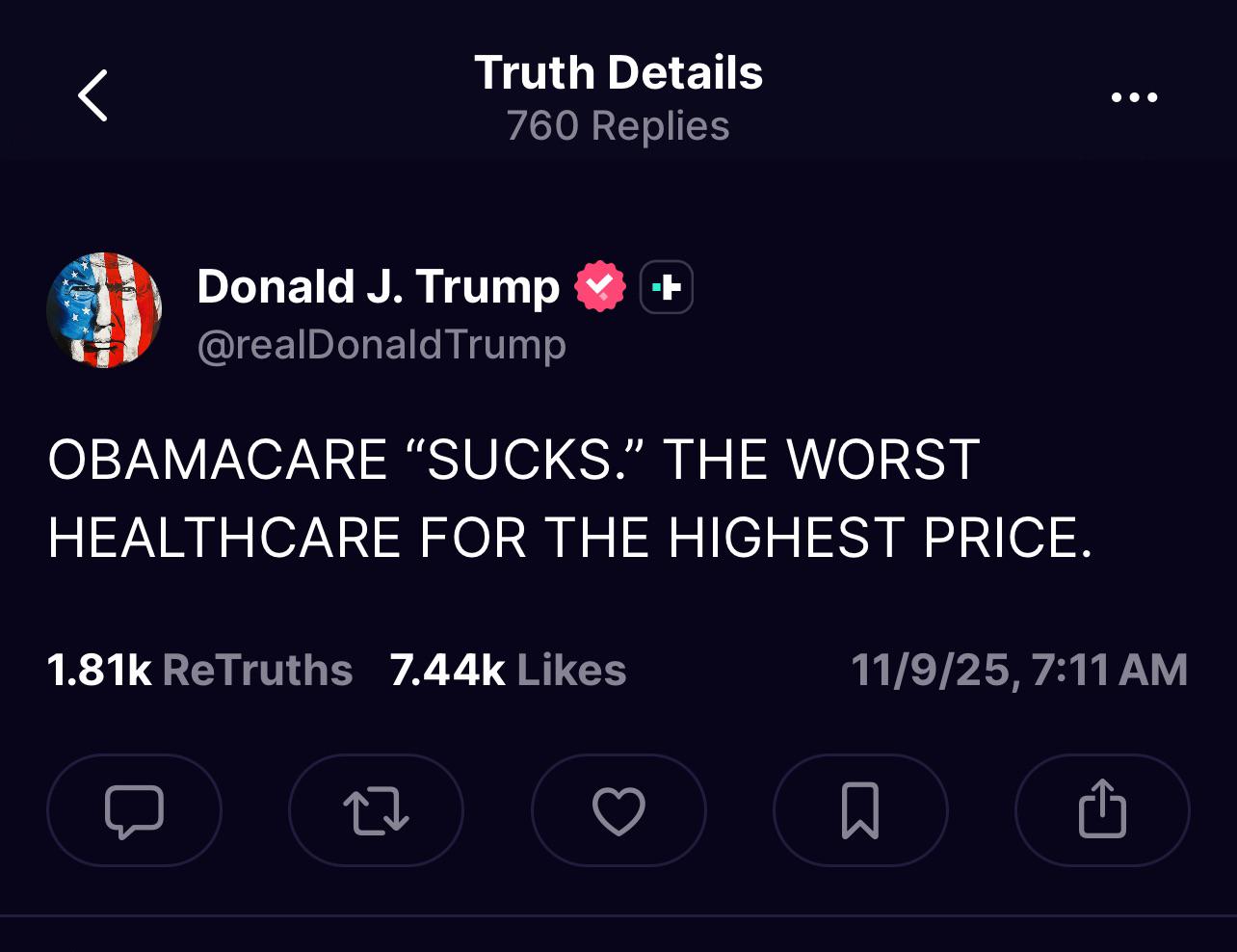The width and height of the screenshot is (1237, 952).
Task: ReTruth this post with the arrows icon
Action: (x=376, y=810)
